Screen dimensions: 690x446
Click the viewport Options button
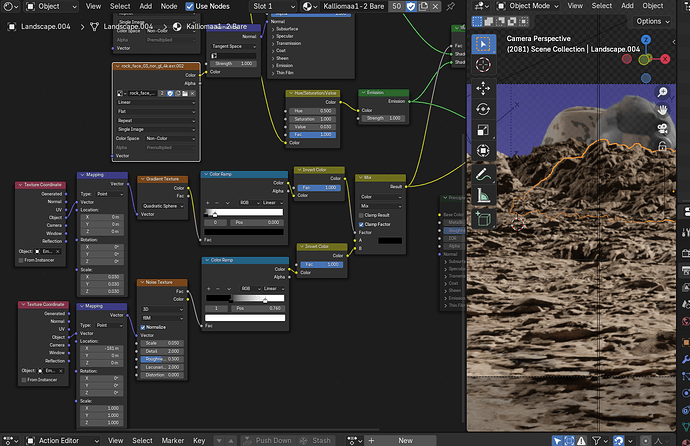click(653, 21)
